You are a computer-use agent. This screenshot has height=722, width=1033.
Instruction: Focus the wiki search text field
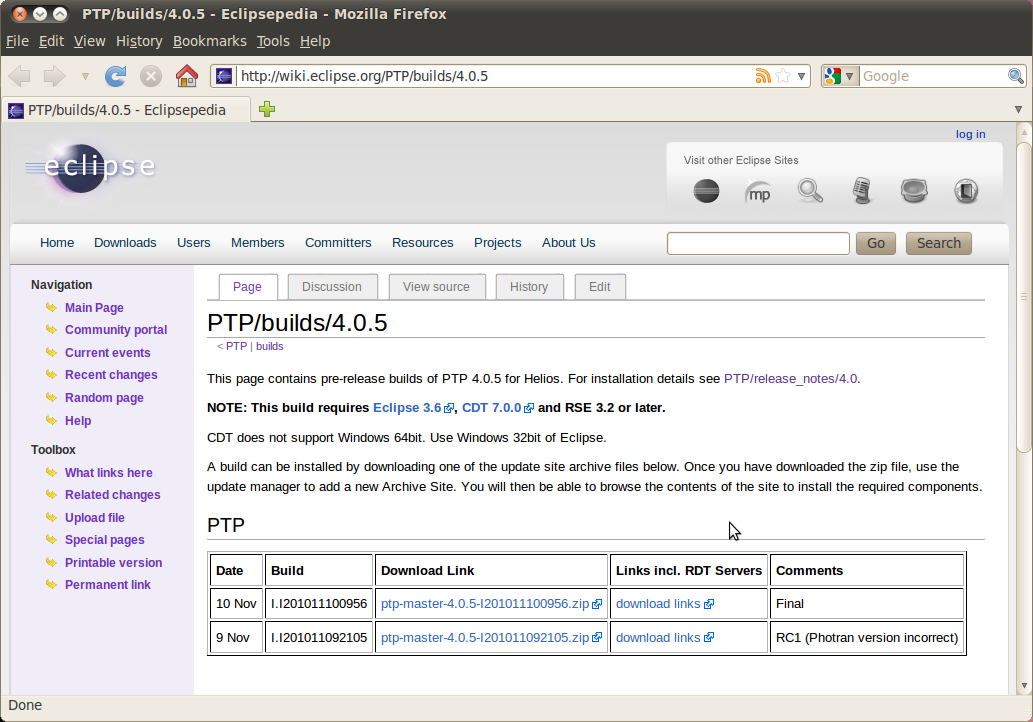coord(758,243)
